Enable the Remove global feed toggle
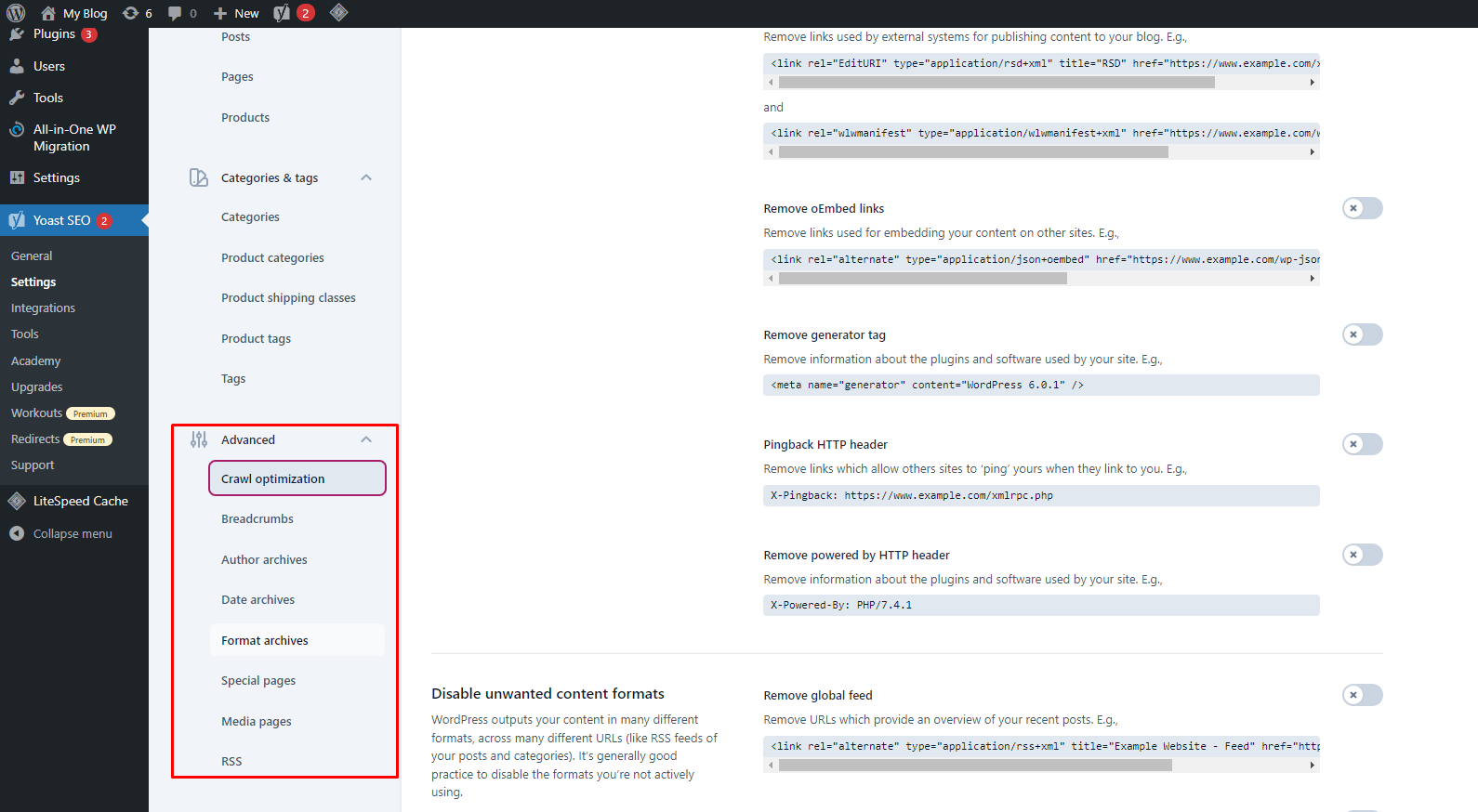 pos(1362,695)
